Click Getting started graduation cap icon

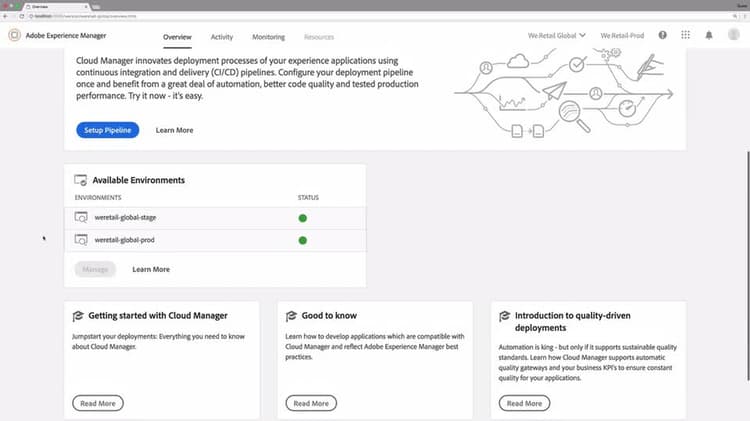click(78, 316)
